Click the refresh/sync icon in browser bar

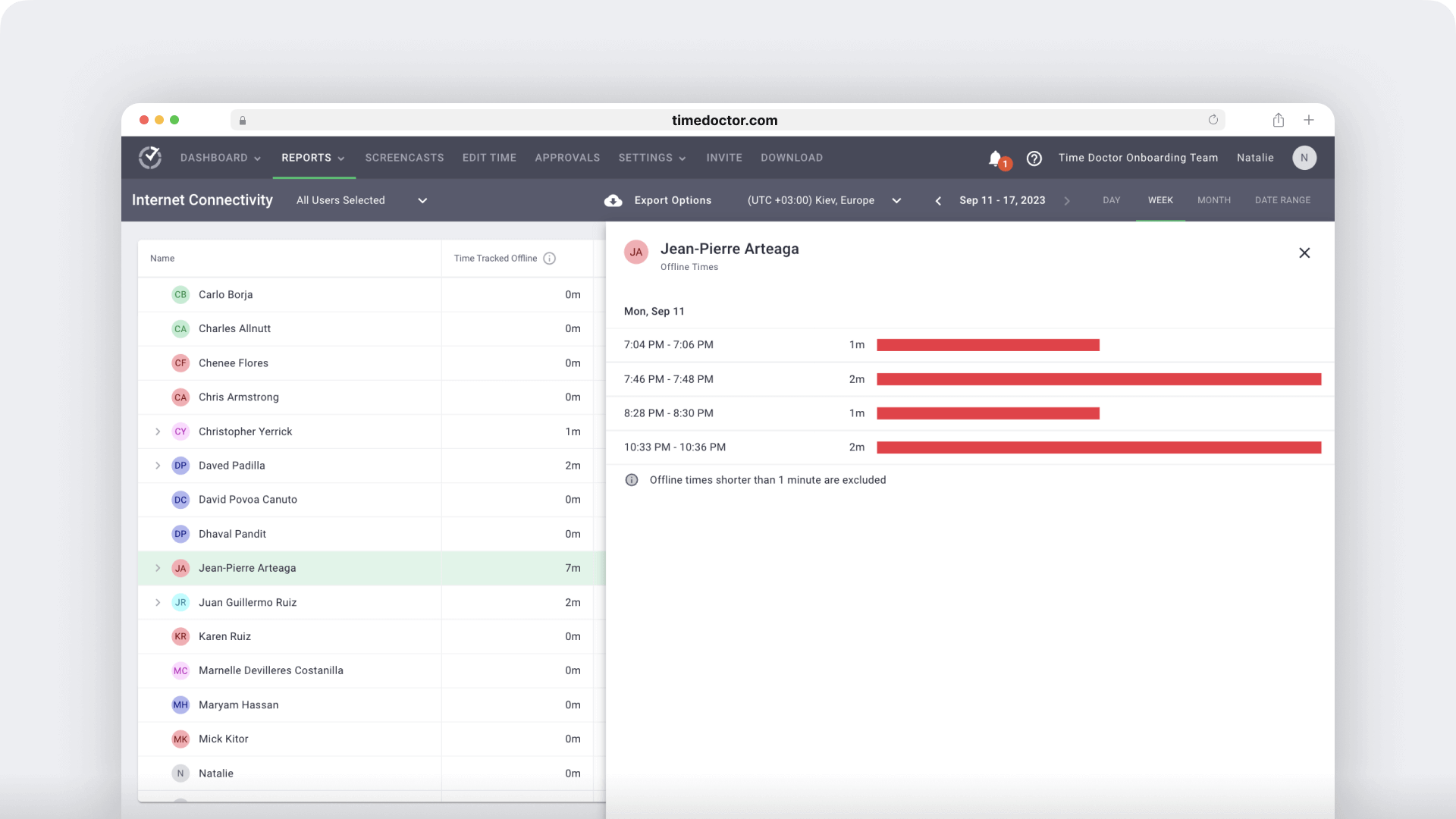click(1214, 120)
